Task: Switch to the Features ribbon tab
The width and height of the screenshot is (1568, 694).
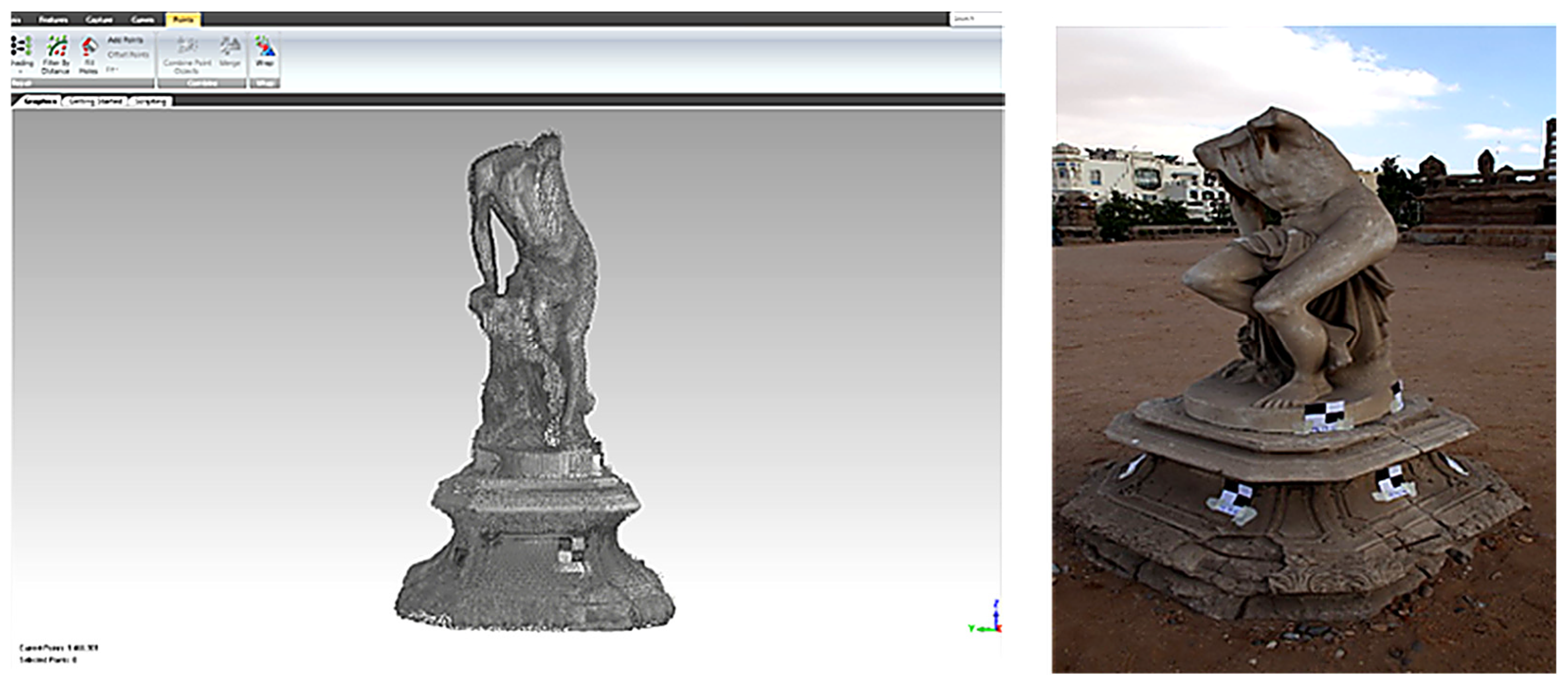Action: [x=53, y=20]
